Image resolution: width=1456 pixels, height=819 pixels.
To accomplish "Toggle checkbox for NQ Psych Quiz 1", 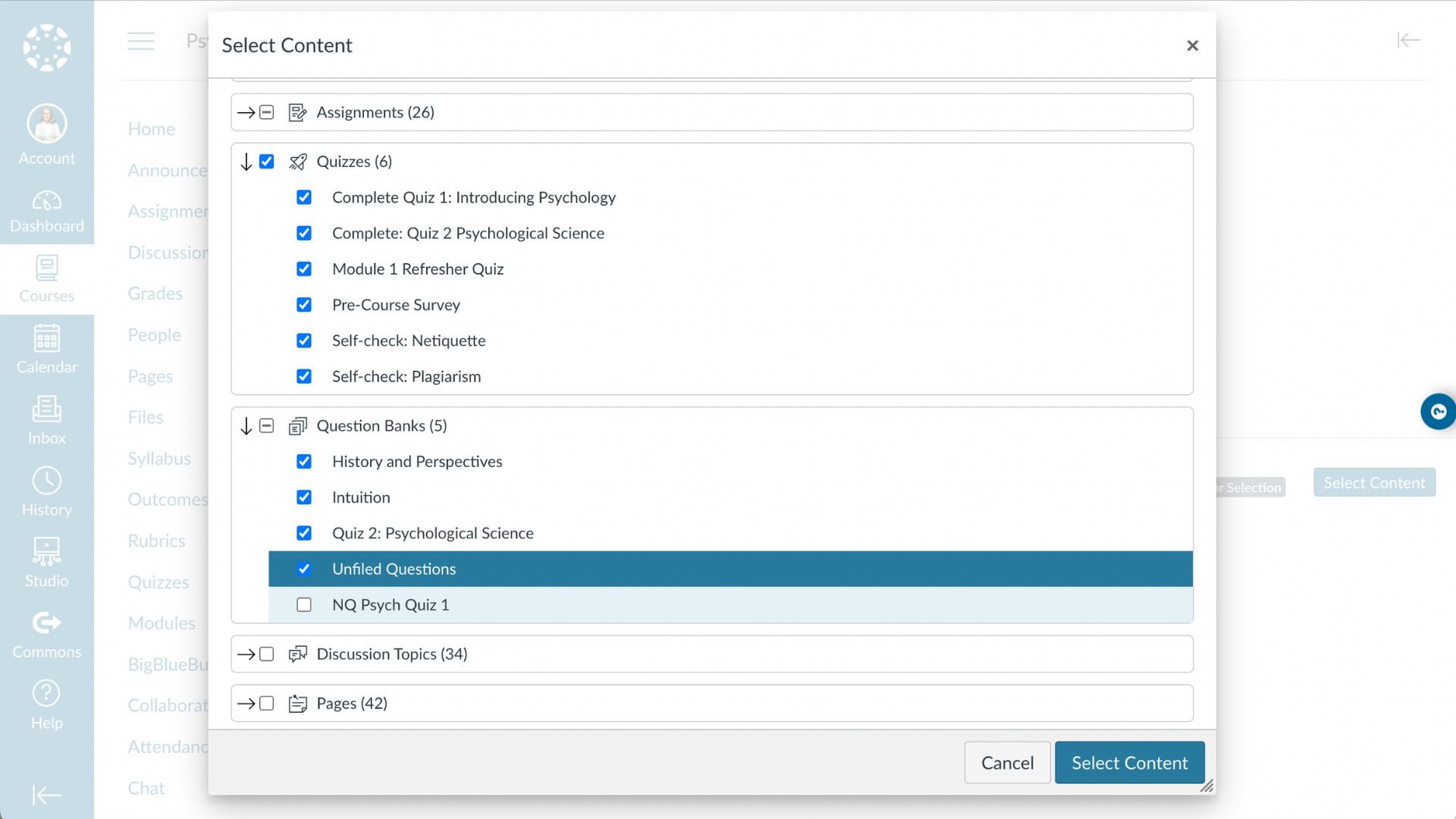I will coord(304,604).
